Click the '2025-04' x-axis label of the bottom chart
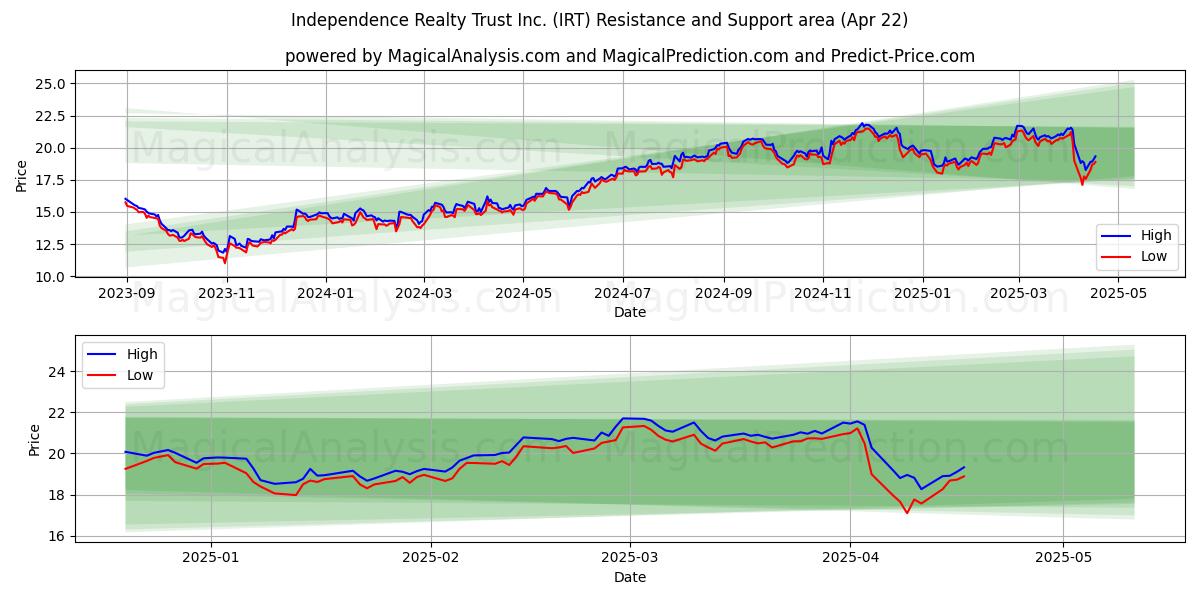This screenshot has width=1200, height=600. 850,559
